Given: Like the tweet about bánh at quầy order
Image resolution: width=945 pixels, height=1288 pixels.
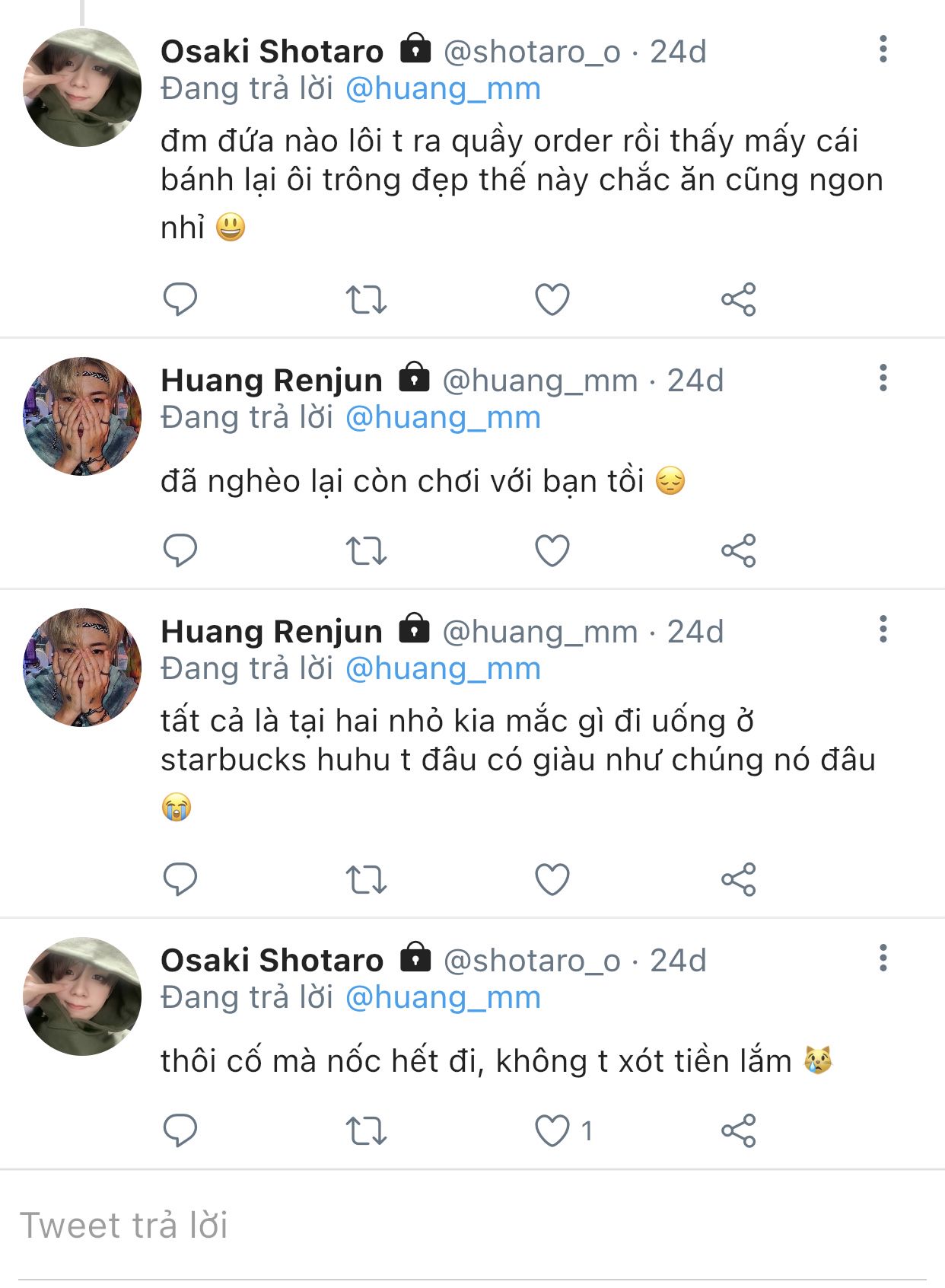Looking at the screenshot, I should [552, 299].
